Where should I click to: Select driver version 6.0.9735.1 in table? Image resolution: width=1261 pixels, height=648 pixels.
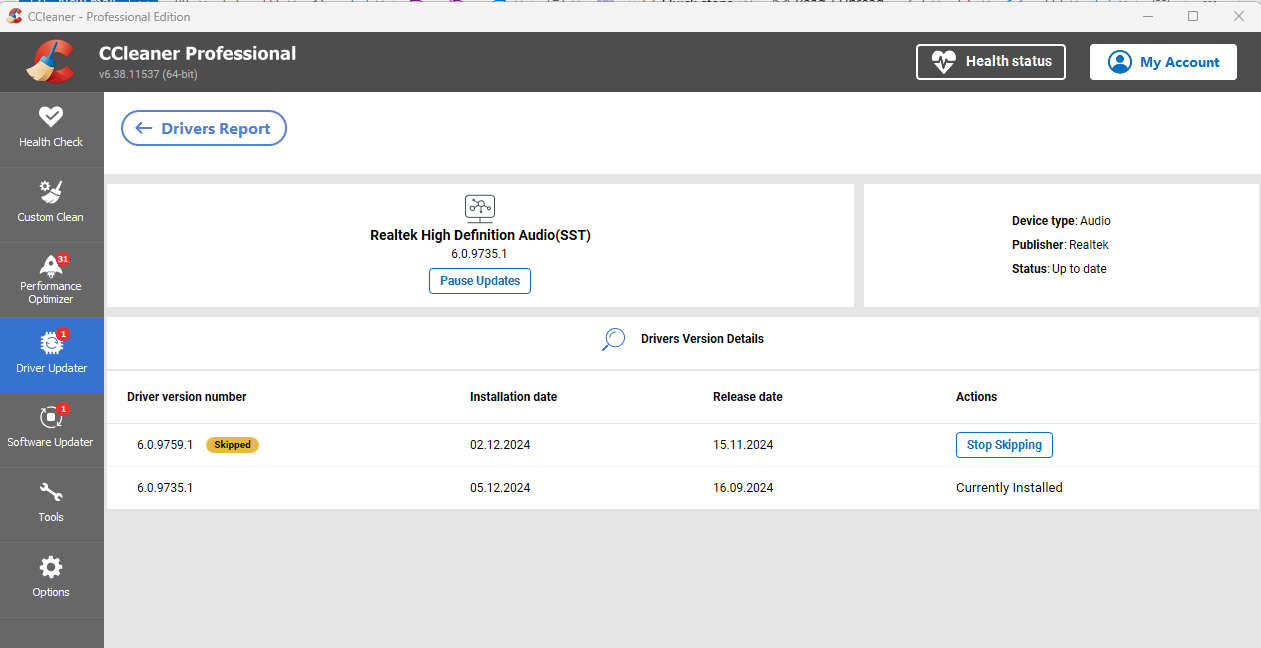coord(165,488)
